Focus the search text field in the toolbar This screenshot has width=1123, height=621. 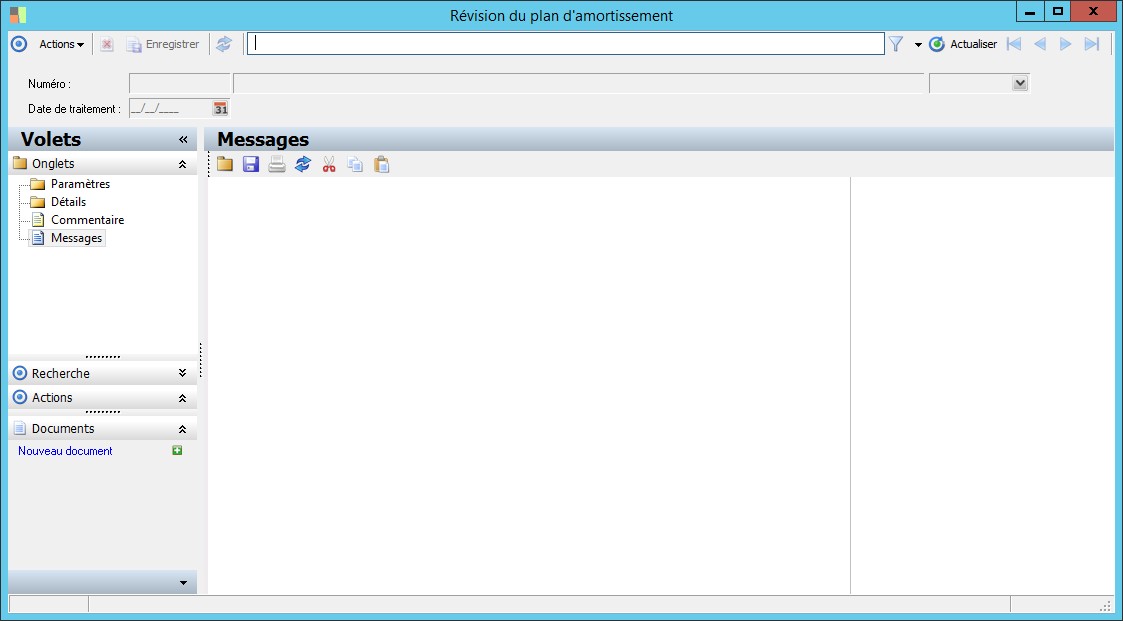(x=566, y=44)
